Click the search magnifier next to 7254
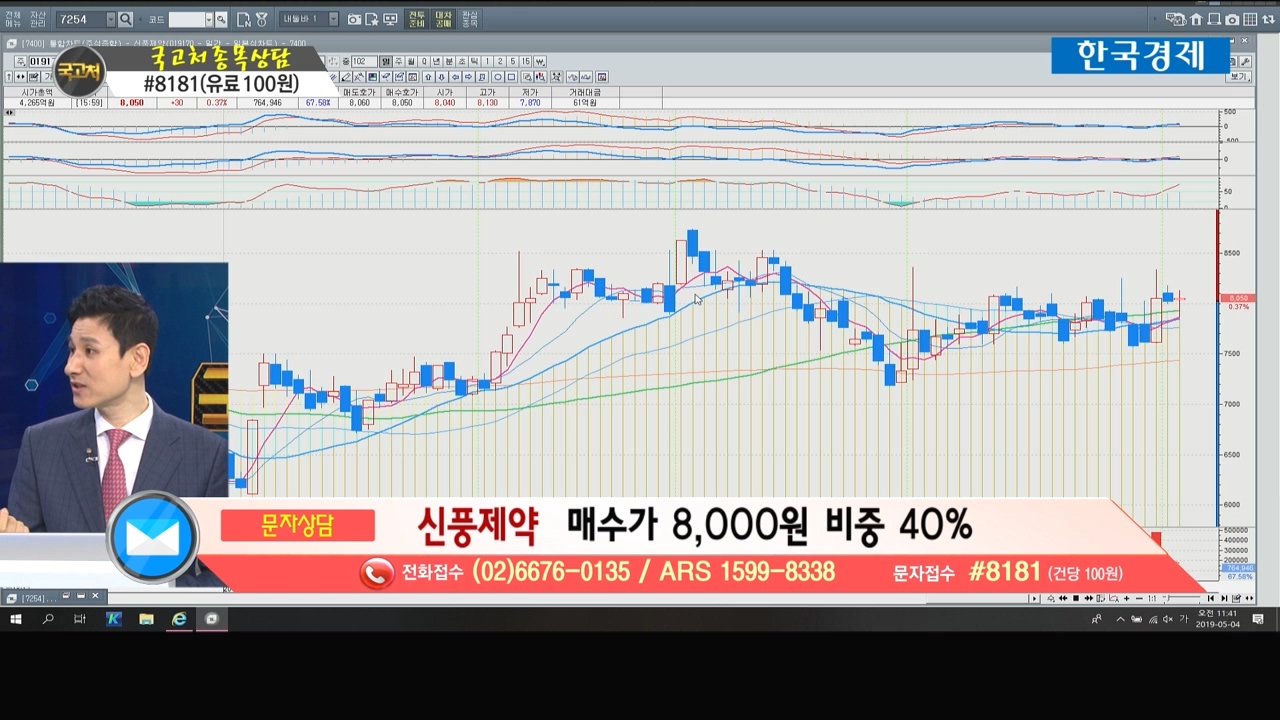1280x720 pixels. click(x=125, y=19)
